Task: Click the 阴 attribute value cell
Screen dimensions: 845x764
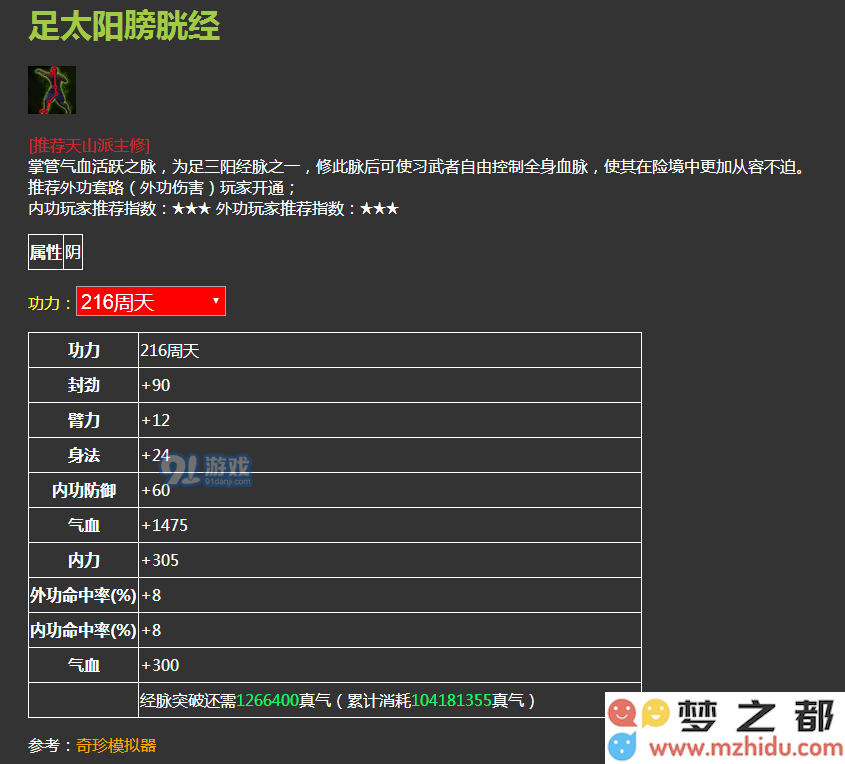Action: click(x=73, y=252)
